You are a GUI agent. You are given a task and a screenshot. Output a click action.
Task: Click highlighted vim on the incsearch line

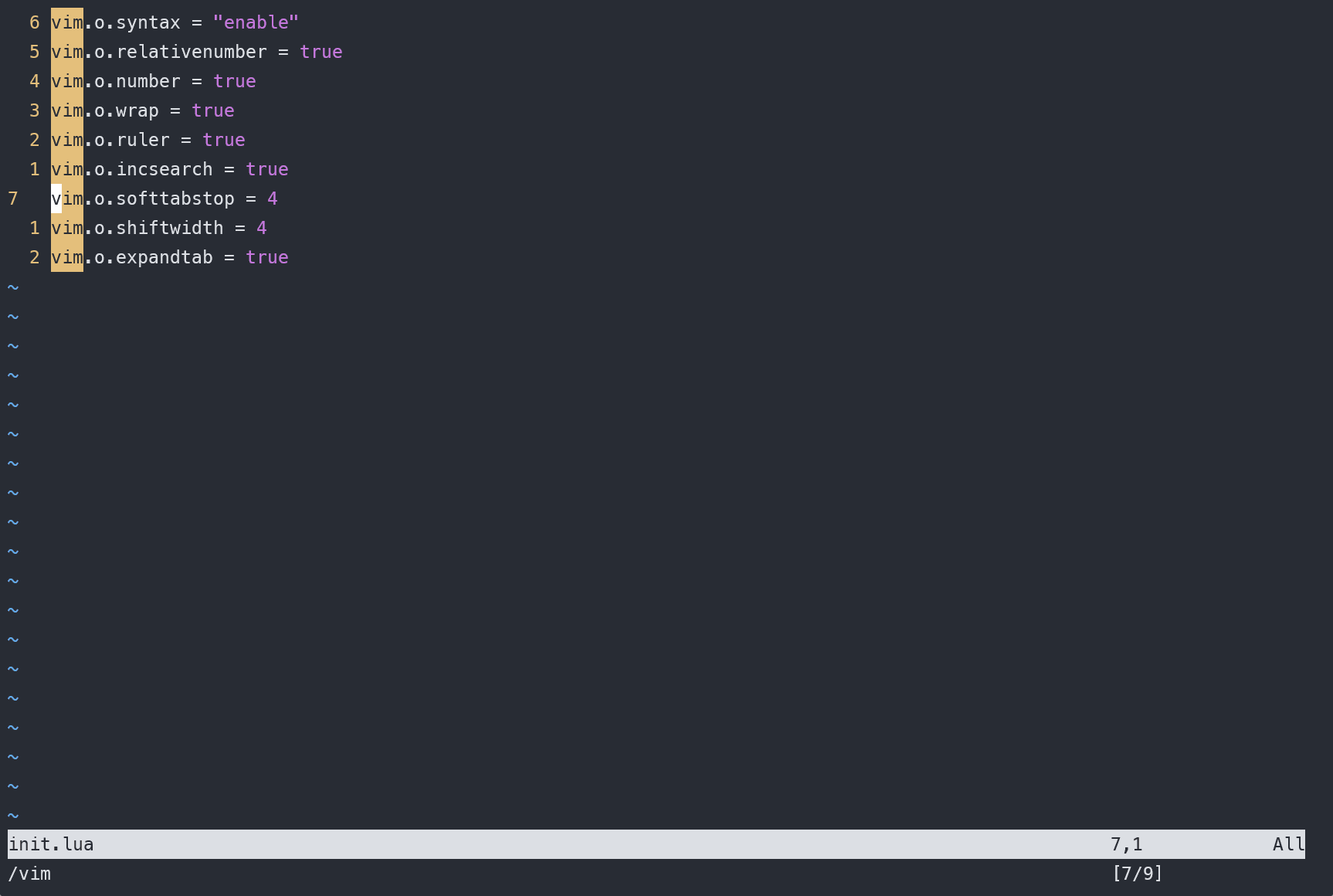pyautogui.click(x=67, y=169)
